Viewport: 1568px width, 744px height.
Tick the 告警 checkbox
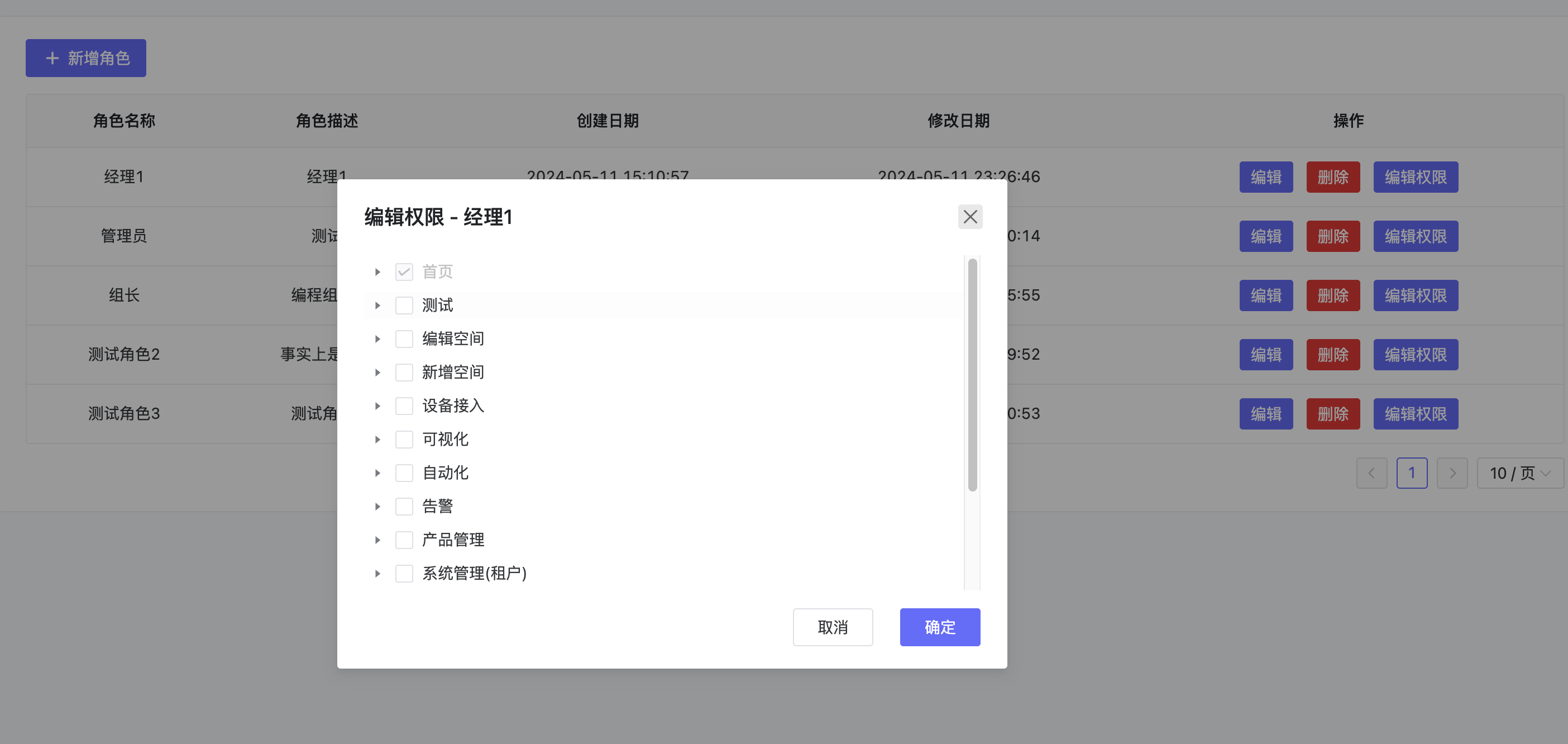pos(404,506)
